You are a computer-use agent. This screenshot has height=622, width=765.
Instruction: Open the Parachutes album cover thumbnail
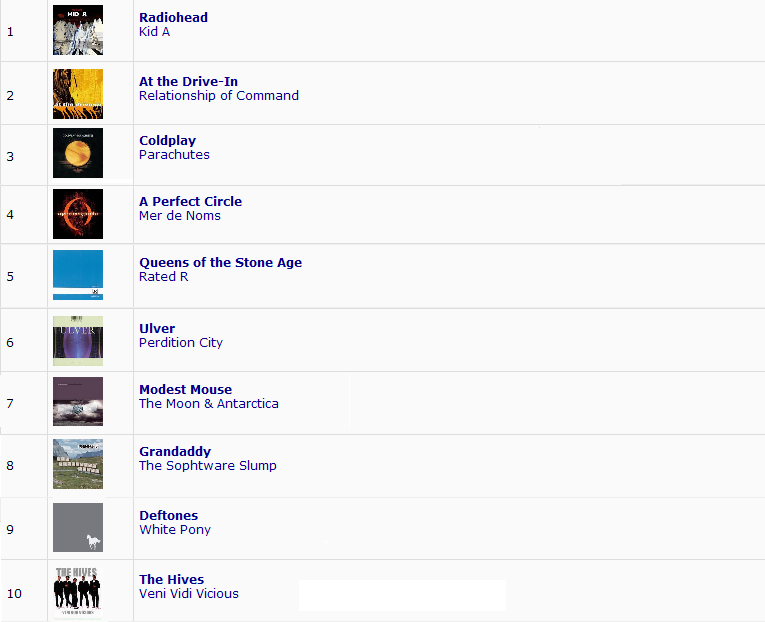click(x=78, y=153)
